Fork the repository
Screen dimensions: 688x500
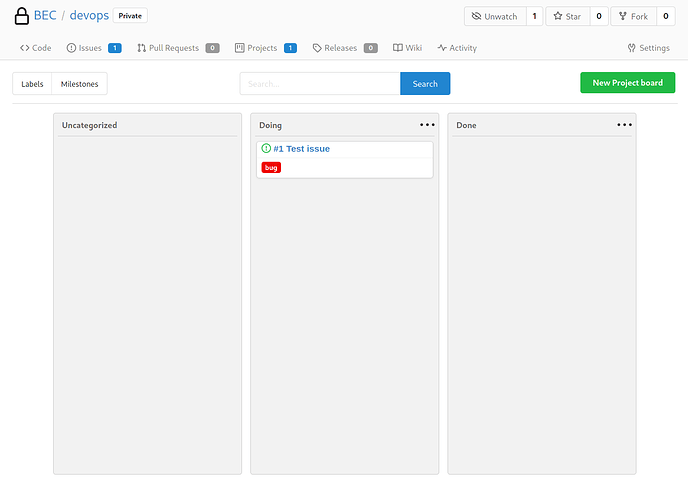(633, 16)
